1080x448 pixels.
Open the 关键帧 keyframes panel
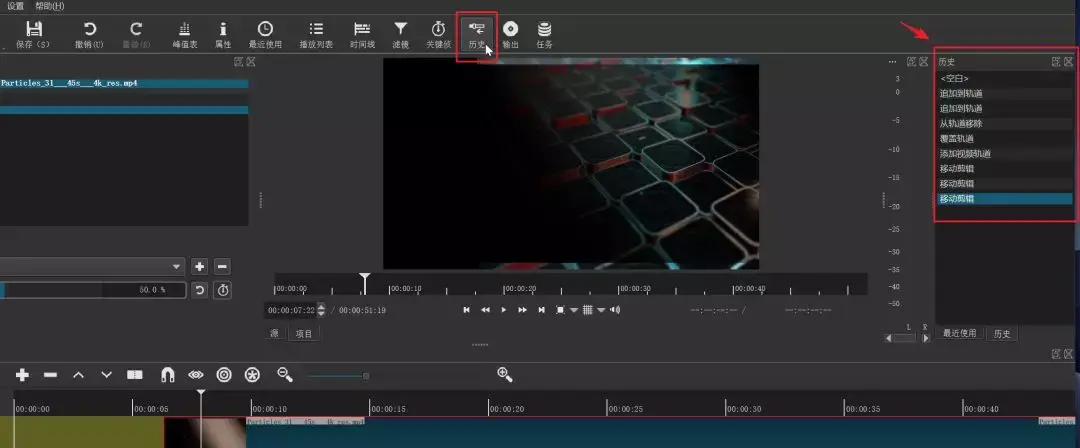coord(438,34)
